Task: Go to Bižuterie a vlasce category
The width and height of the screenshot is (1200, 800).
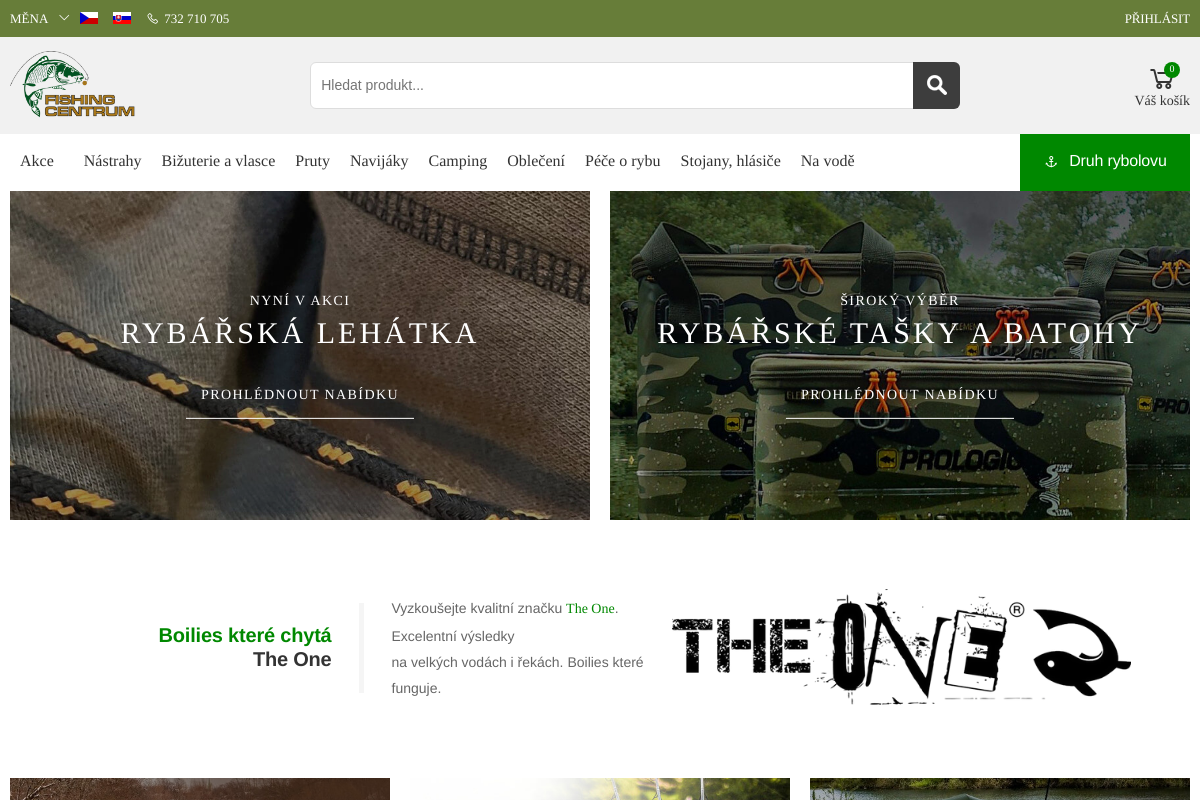Action: 218,161
